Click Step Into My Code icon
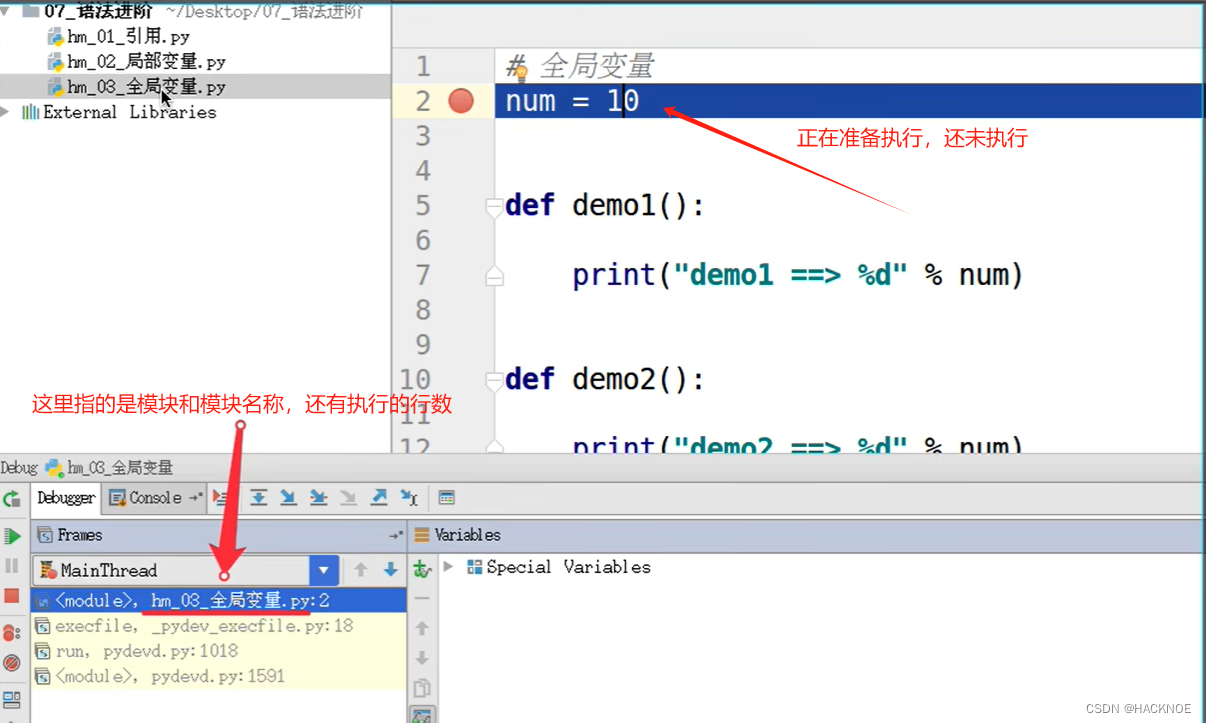1206x723 pixels. pos(318,497)
